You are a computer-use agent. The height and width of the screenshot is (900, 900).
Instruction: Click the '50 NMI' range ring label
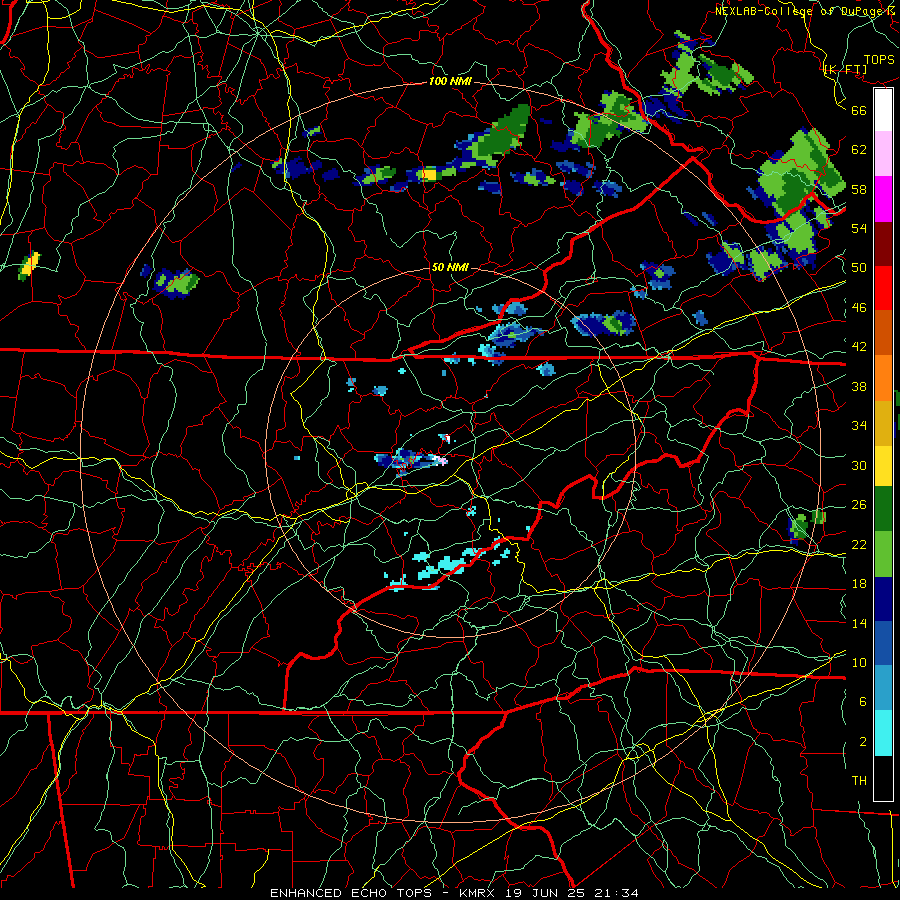point(450,267)
